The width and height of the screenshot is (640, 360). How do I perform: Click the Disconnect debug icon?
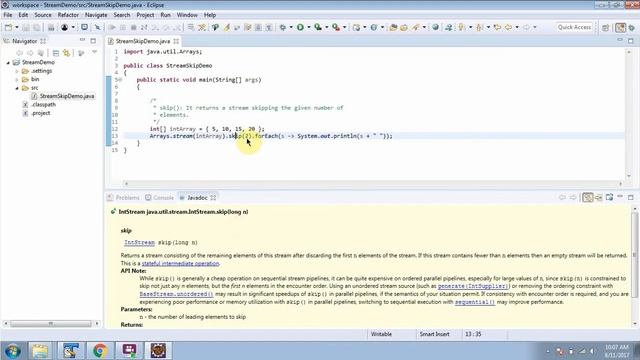click(144, 27)
